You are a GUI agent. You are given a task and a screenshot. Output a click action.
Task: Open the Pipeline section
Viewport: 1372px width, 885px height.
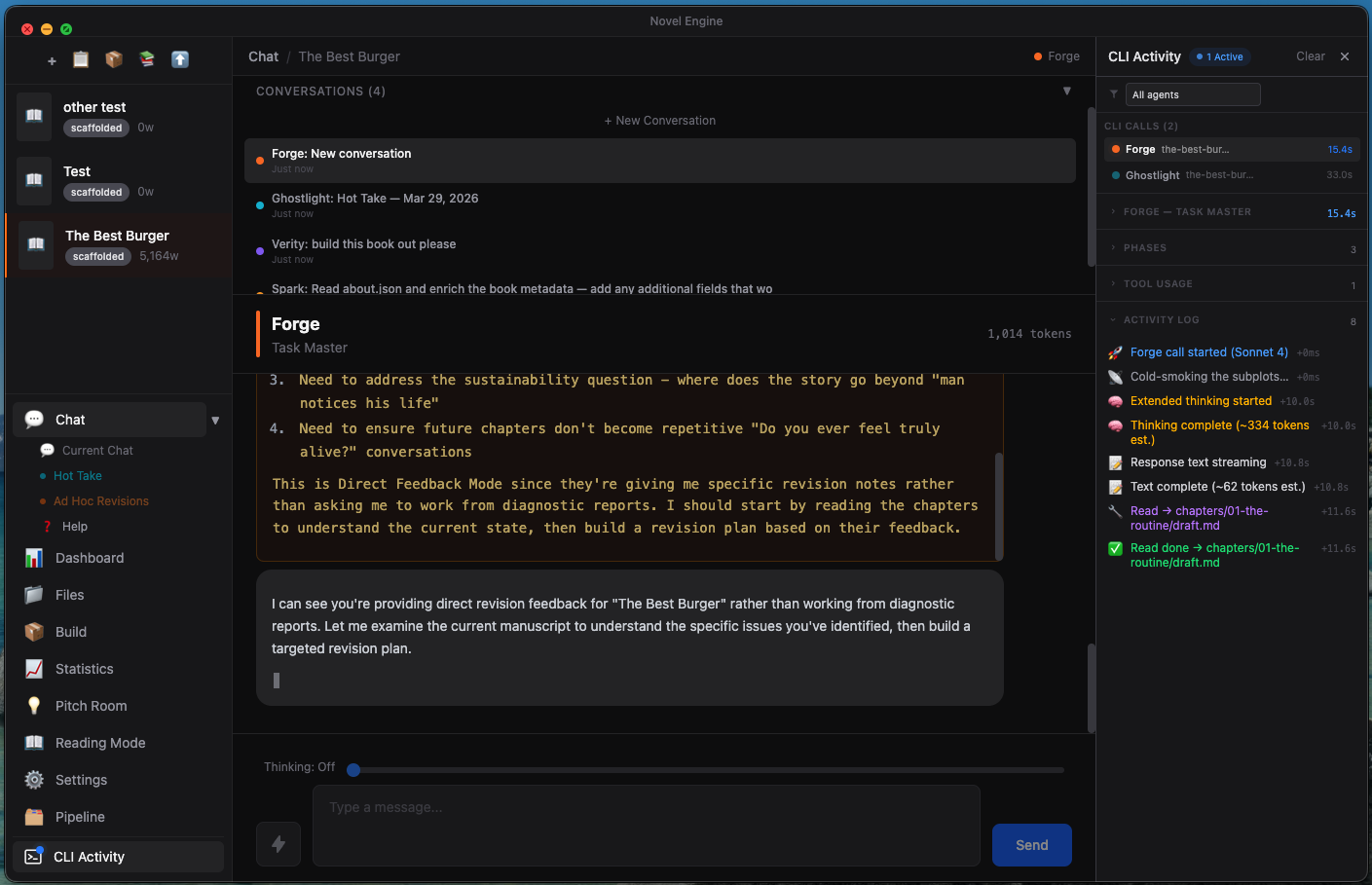tap(82, 817)
